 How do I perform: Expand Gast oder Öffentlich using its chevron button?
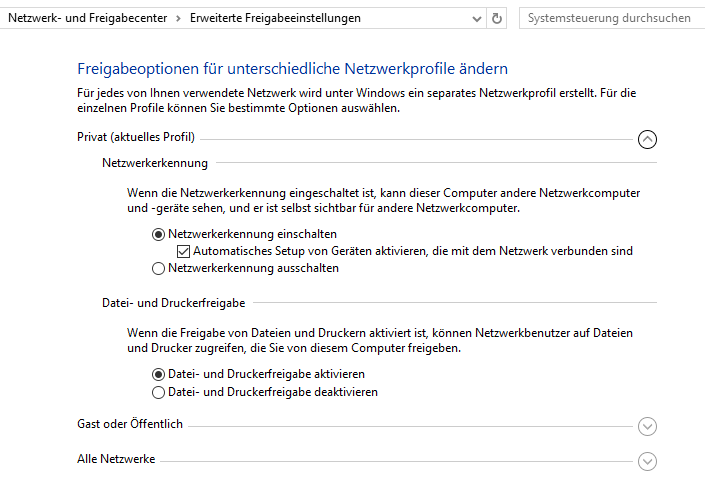[647, 427]
